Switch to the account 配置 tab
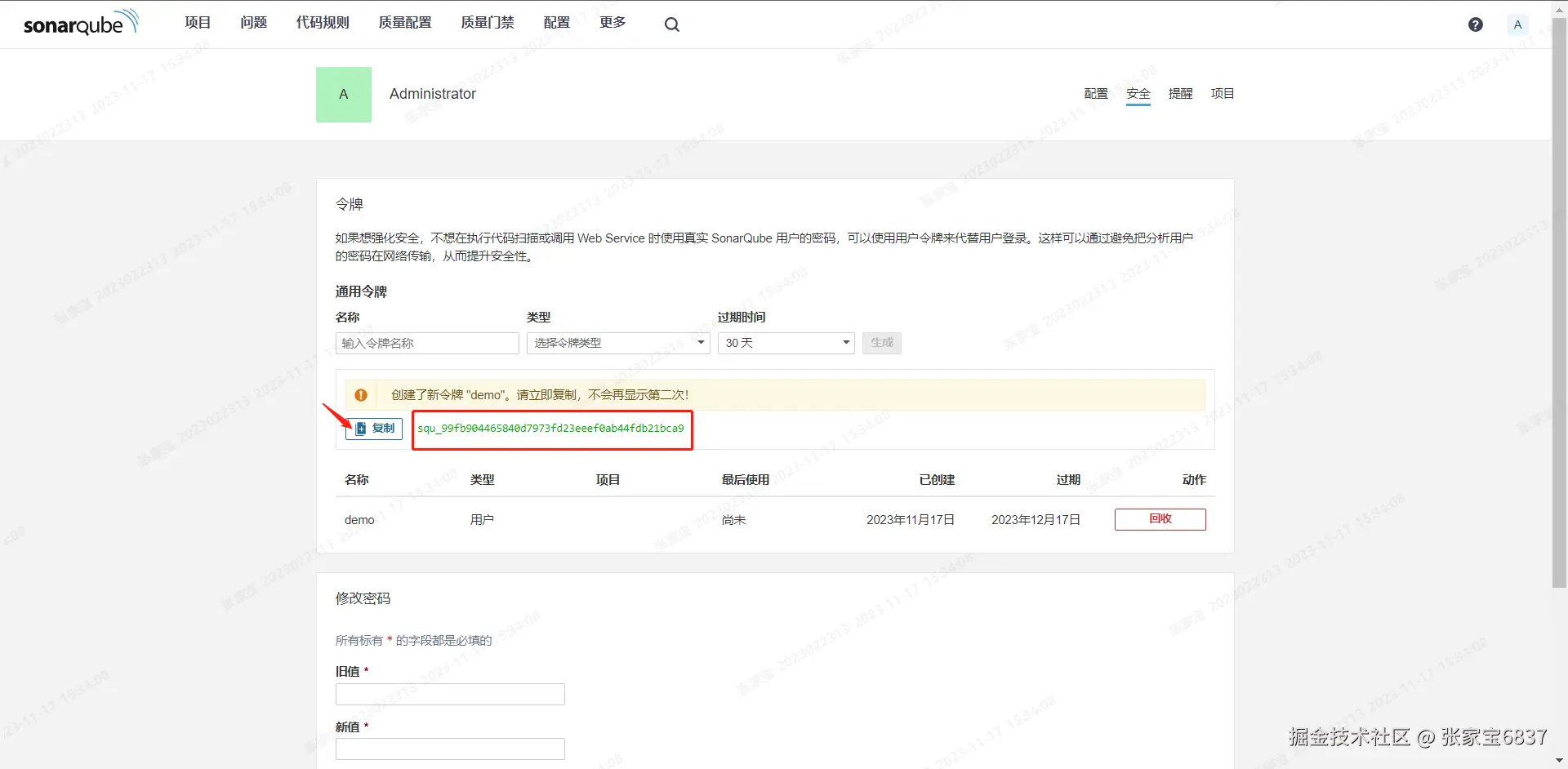This screenshot has height=769, width=1568. click(1096, 94)
